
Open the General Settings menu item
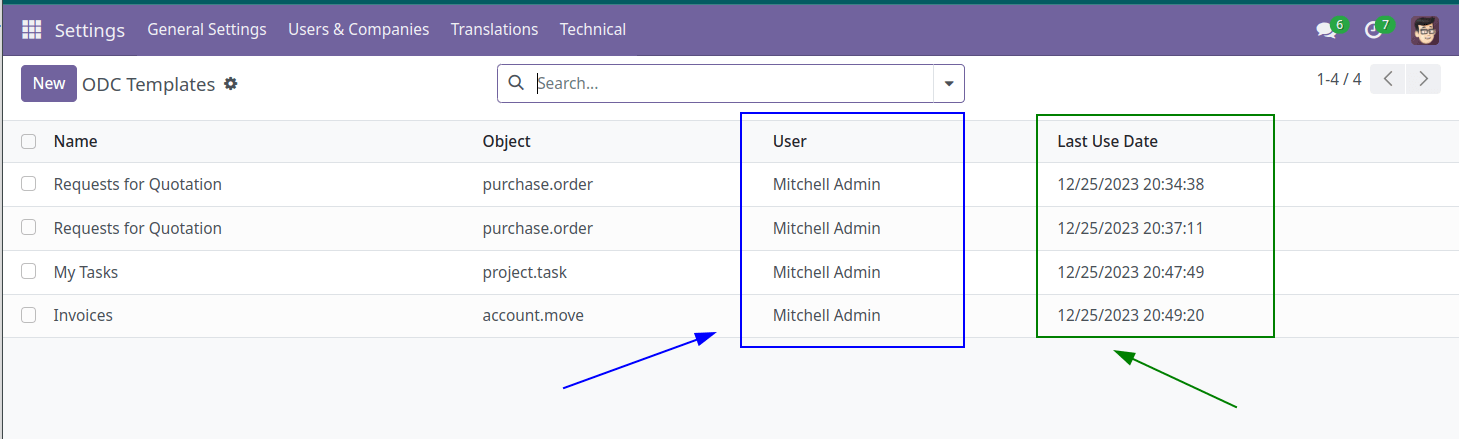click(207, 30)
